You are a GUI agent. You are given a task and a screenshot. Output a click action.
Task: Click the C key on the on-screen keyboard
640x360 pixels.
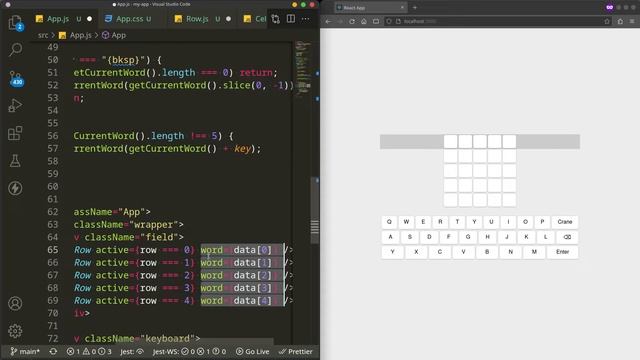440,252
